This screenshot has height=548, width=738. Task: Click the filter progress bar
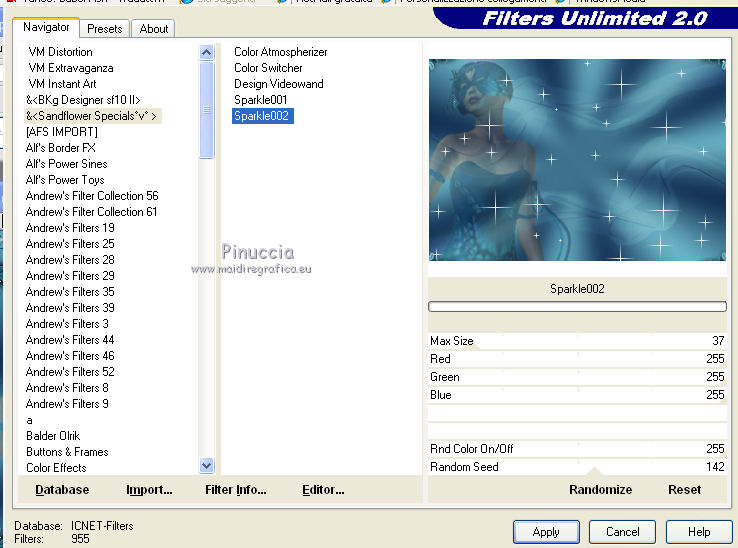pos(577,307)
